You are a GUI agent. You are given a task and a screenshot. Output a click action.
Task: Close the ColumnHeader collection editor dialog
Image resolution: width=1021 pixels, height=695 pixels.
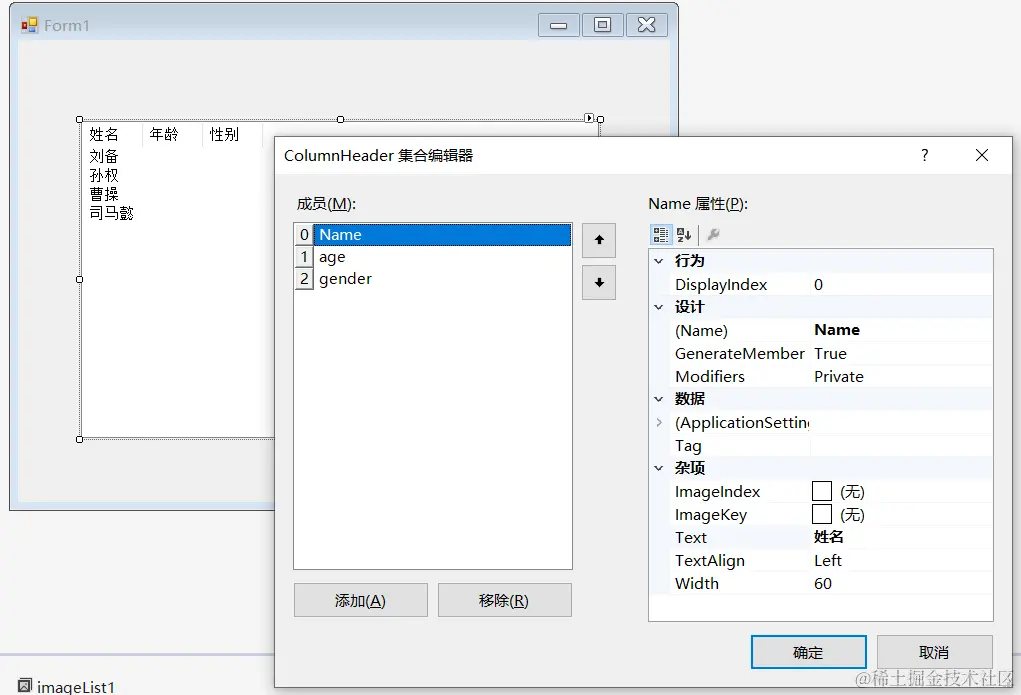click(982, 155)
